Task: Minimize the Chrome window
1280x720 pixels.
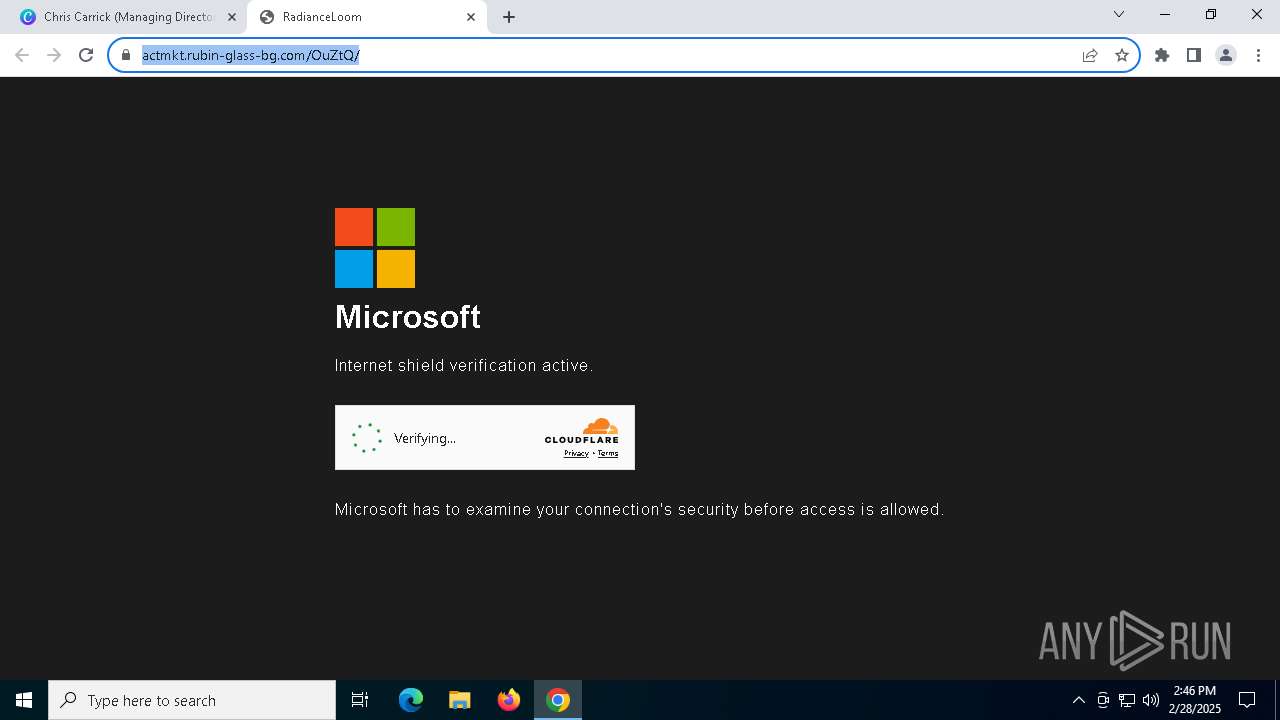Action: [1165, 14]
